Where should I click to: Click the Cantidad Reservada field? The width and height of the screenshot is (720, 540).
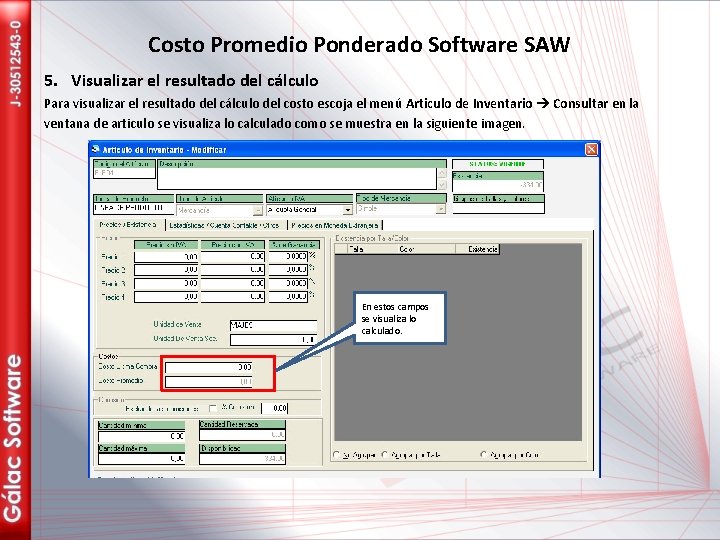coord(242,434)
